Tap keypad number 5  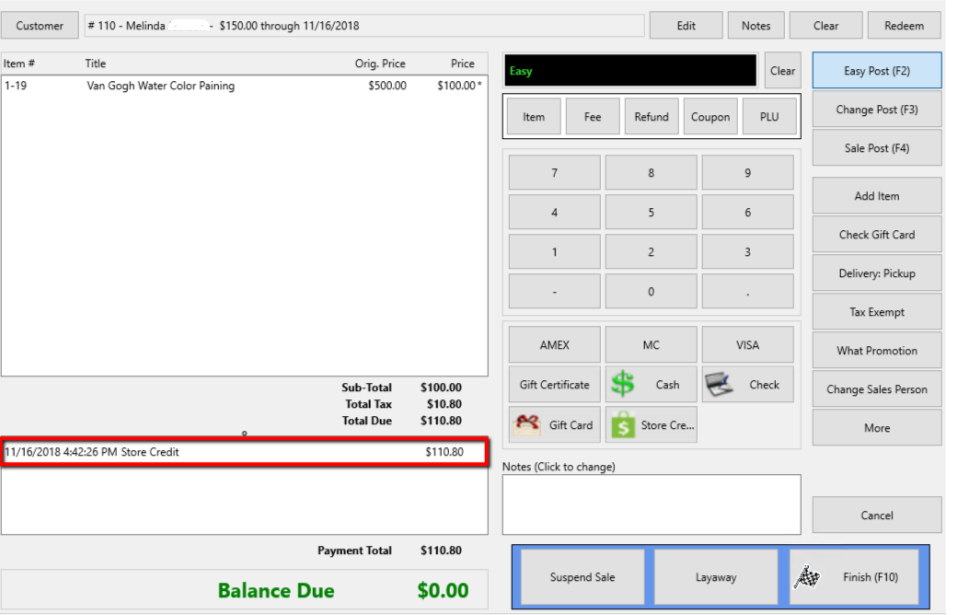[x=651, y=212]
